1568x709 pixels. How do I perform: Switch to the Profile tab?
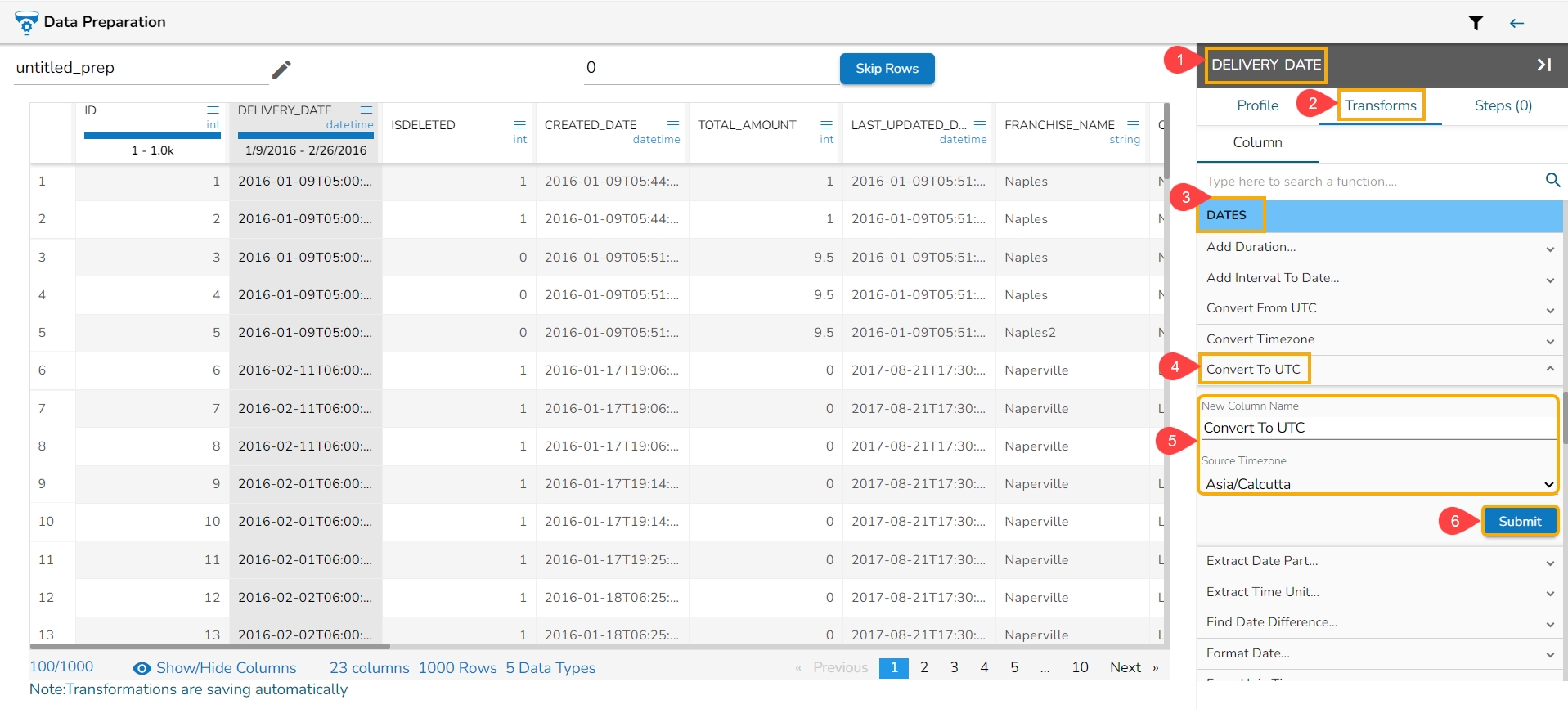[x=1257, y=105]
